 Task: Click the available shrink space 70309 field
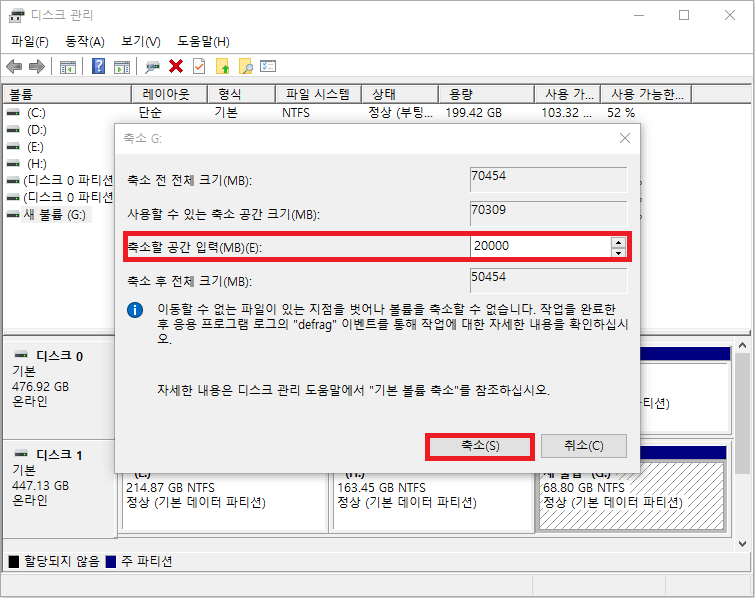[x=548, y=214]
